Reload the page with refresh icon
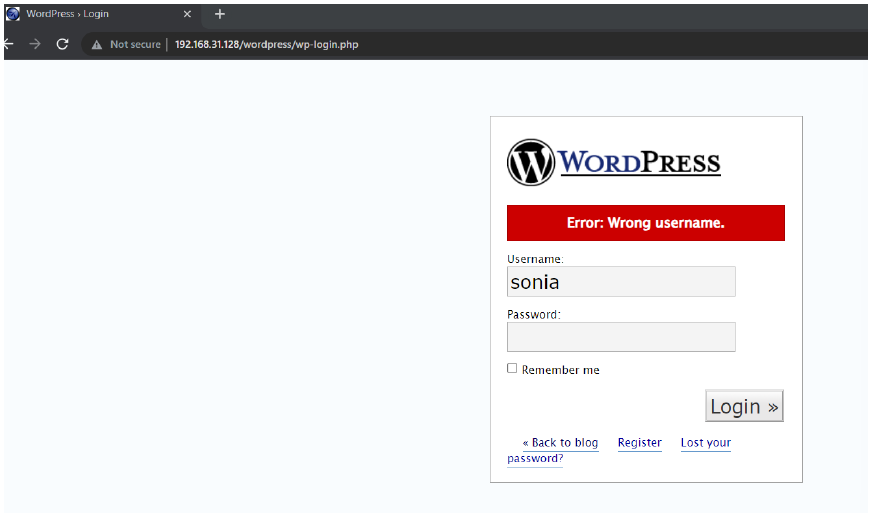Viewport: 872px width, 517px height. pyautogui.click(x=62, y=44)
